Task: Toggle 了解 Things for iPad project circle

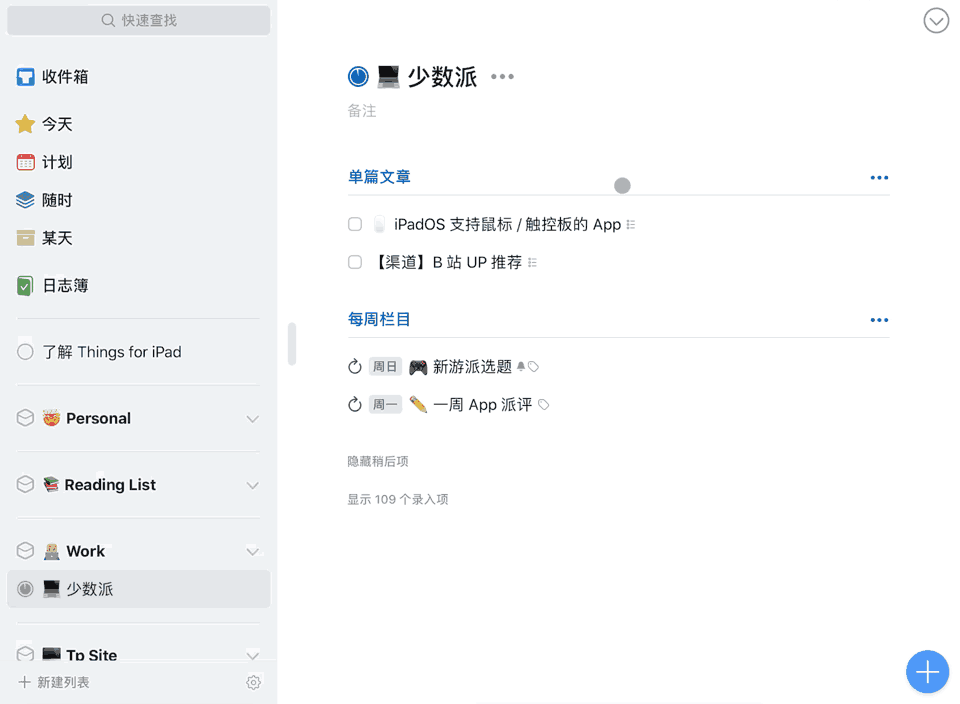Action: (25, 352)
